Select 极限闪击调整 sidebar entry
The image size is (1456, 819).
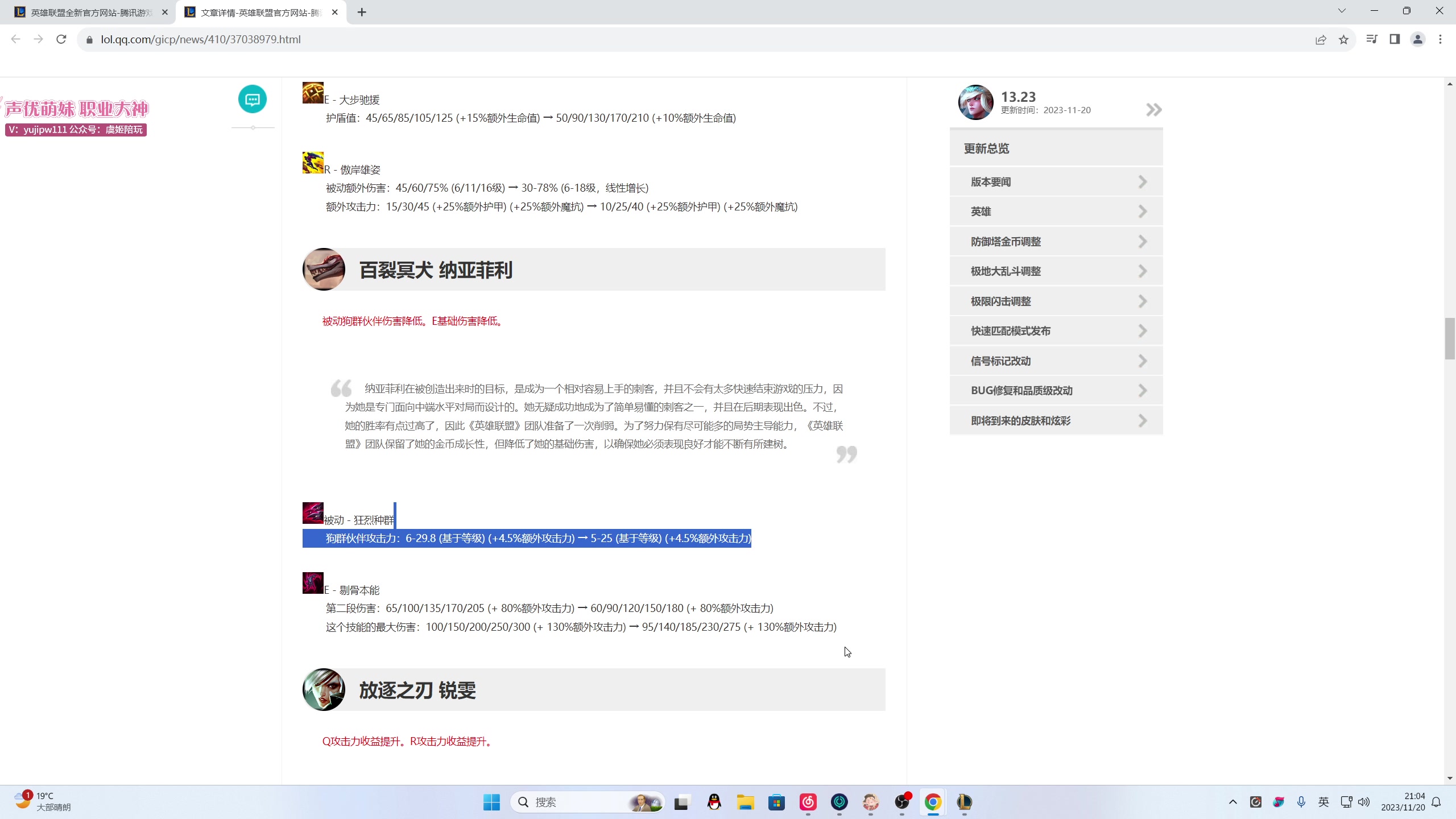(1056, 301)
